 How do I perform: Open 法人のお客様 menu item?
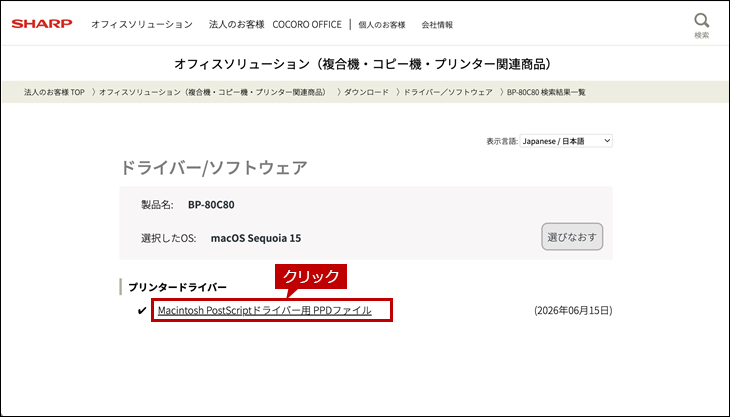(237, 24)
